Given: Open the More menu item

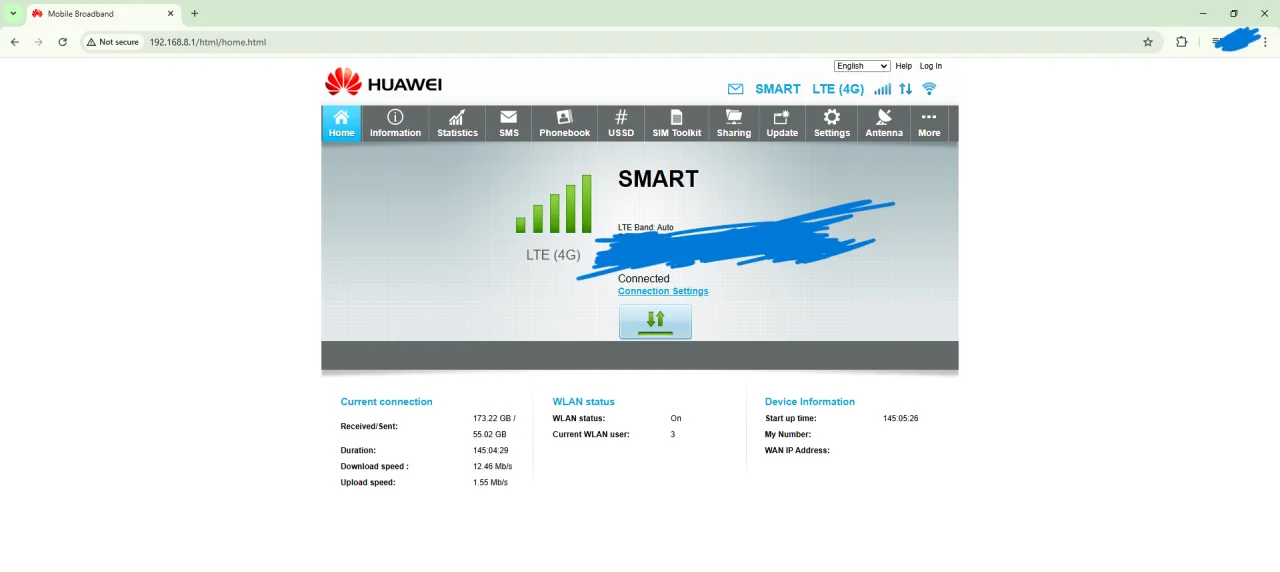Looking at the screenshot, I should tap(929, 124).
